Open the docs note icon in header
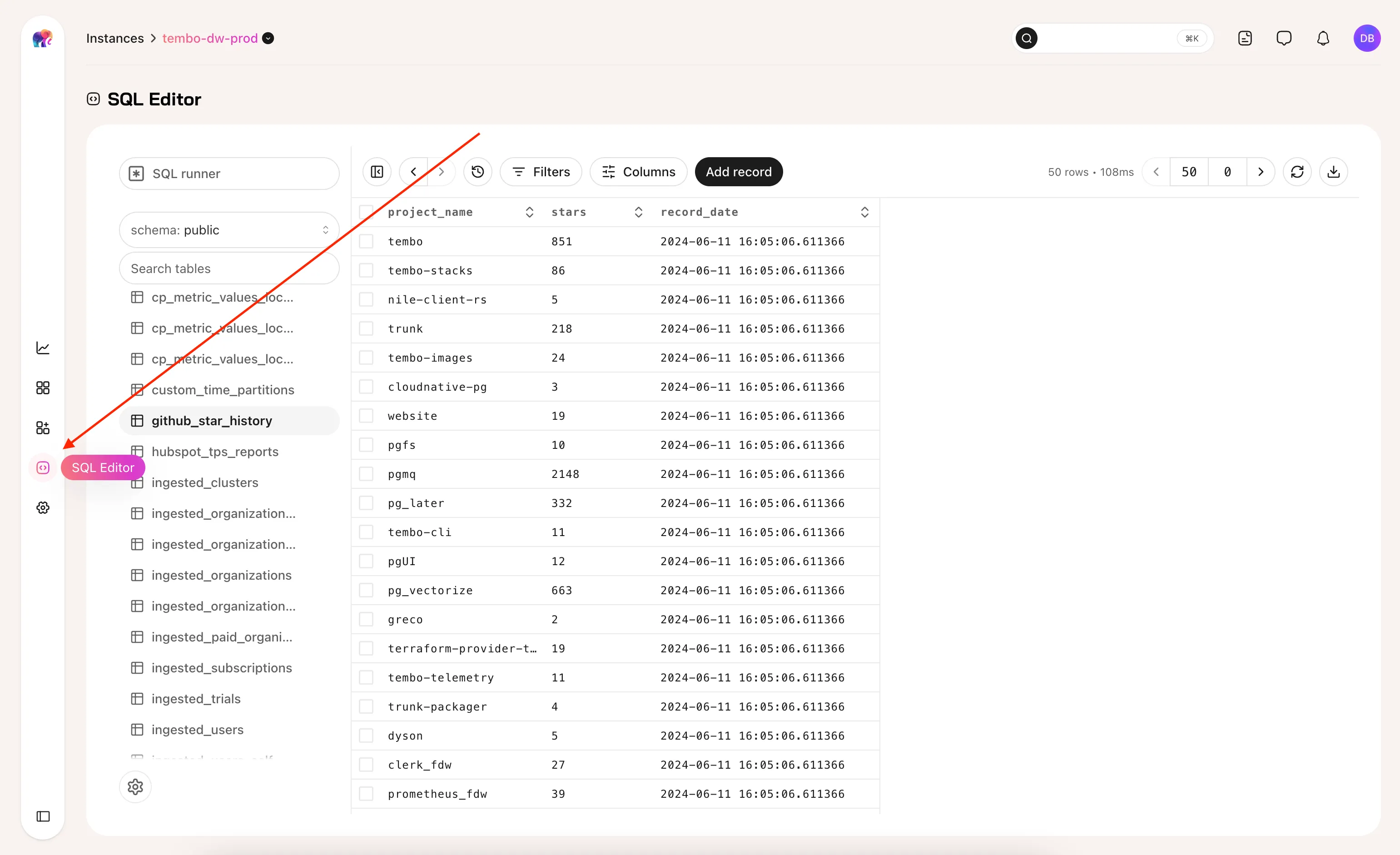This screenshot has width=1400, height=855. [1245, 39]
